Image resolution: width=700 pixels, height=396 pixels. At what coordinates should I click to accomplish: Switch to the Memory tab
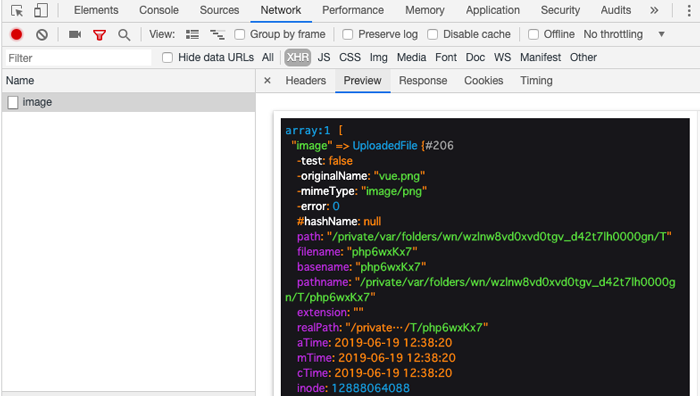[x=425, y=10]
